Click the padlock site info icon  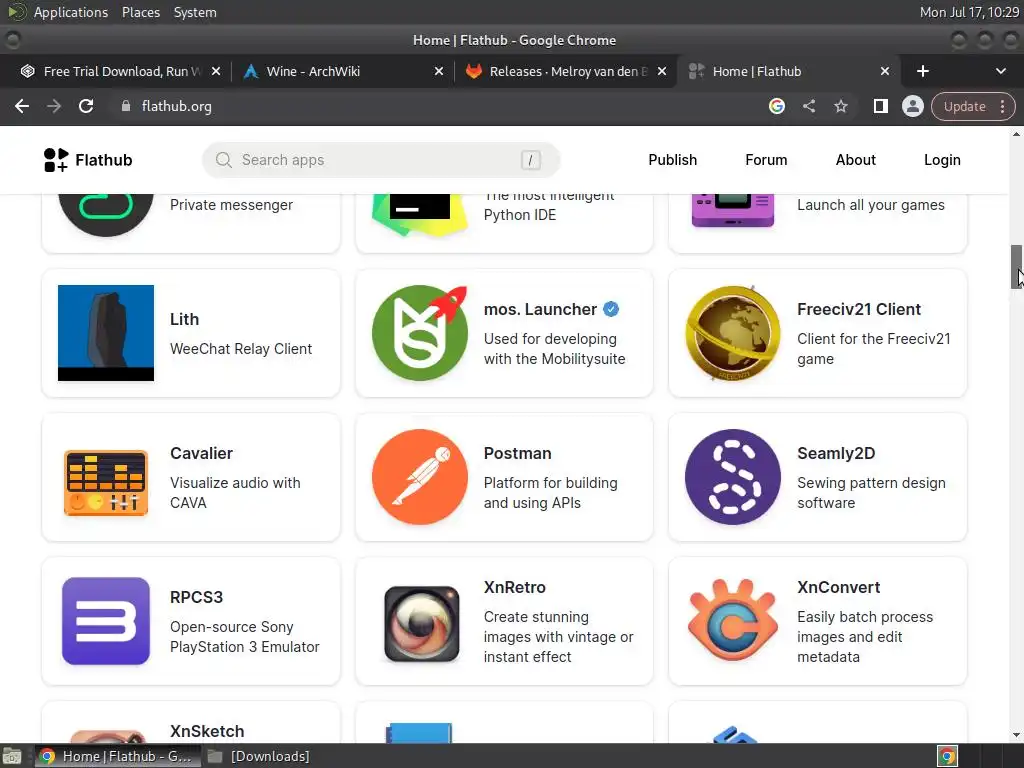(x=126, y=106)
